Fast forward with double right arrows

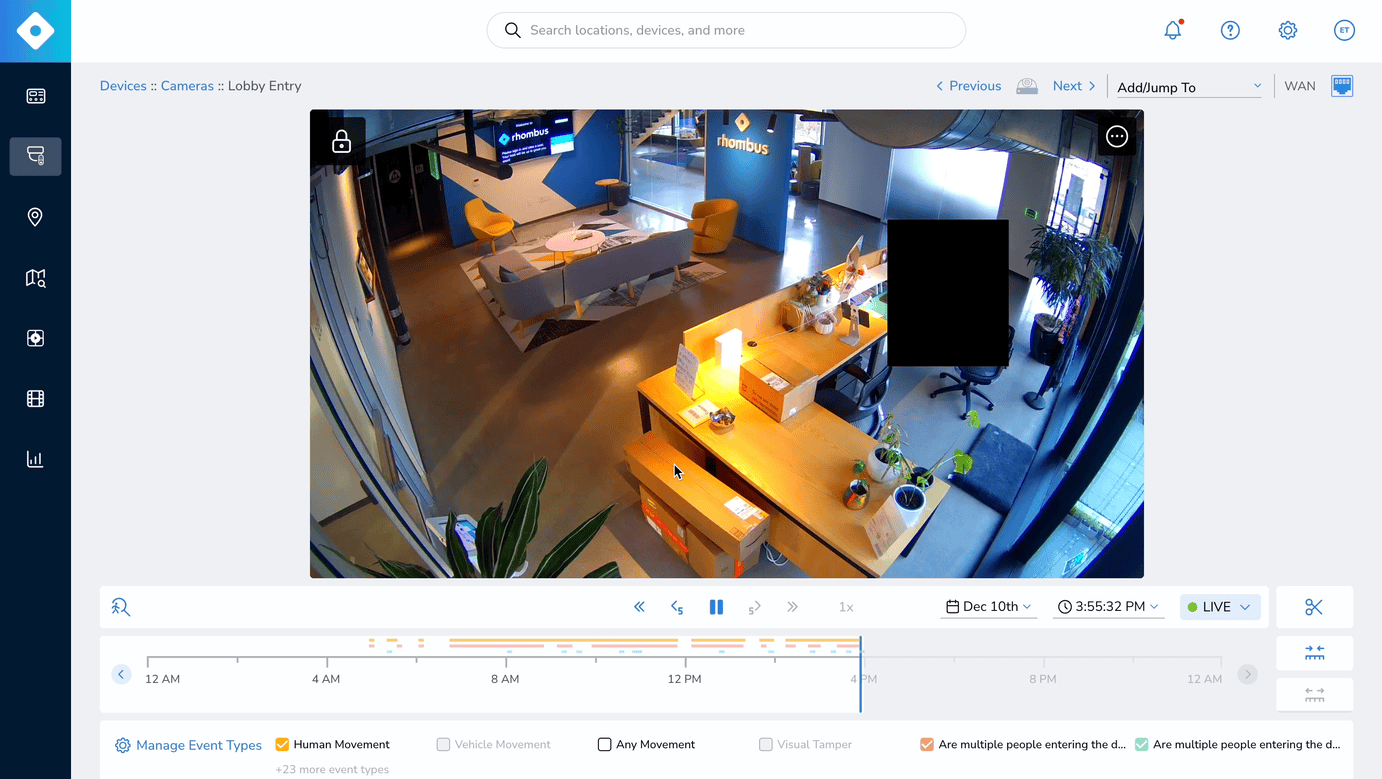(792, 607)
